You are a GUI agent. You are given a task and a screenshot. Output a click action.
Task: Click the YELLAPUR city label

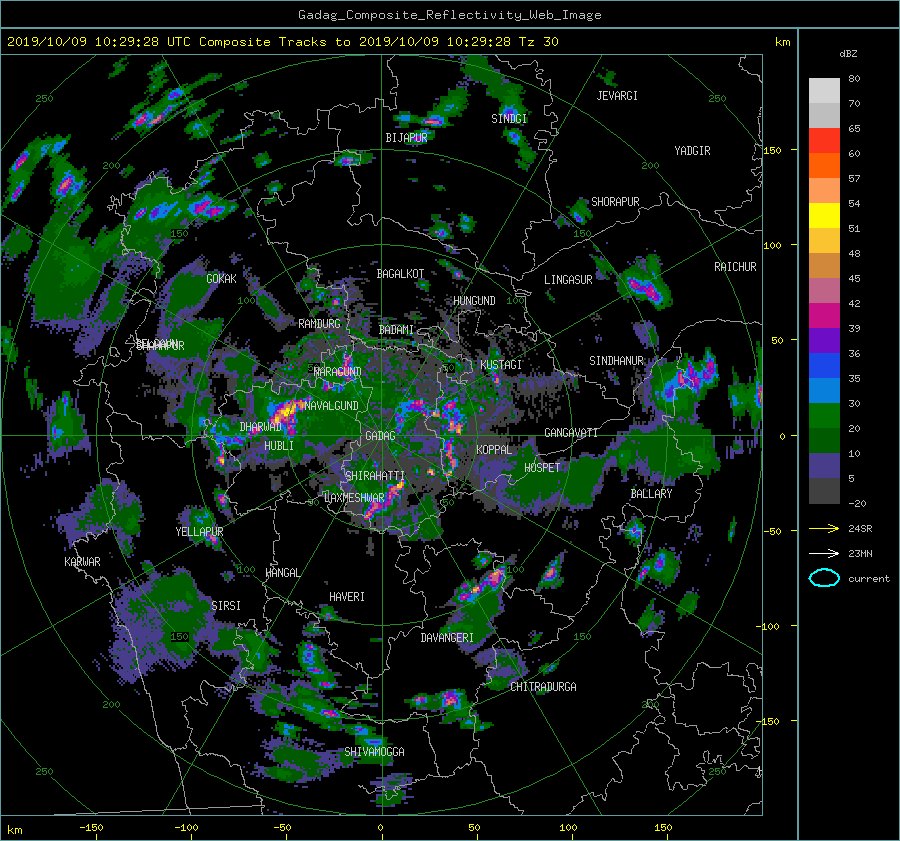click(x=199, y=532)
